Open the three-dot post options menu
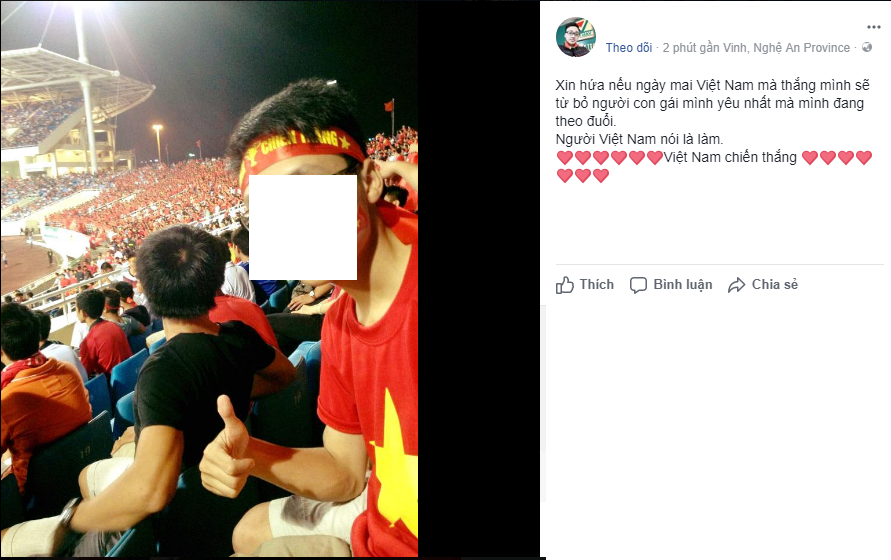891x560 pixels. click(x=873, y=27)
